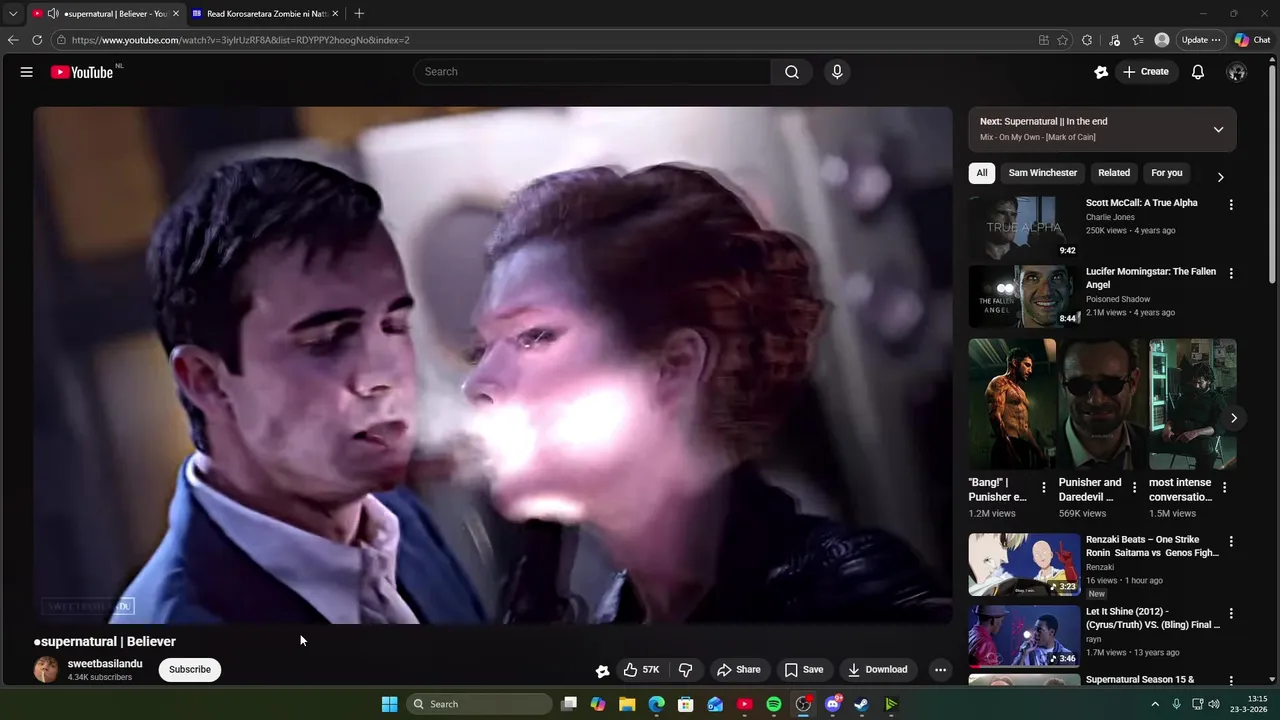Open more actions ellipsis under video
The height and width of the screenshot is (720, 1280).
[x=940, y=670]
